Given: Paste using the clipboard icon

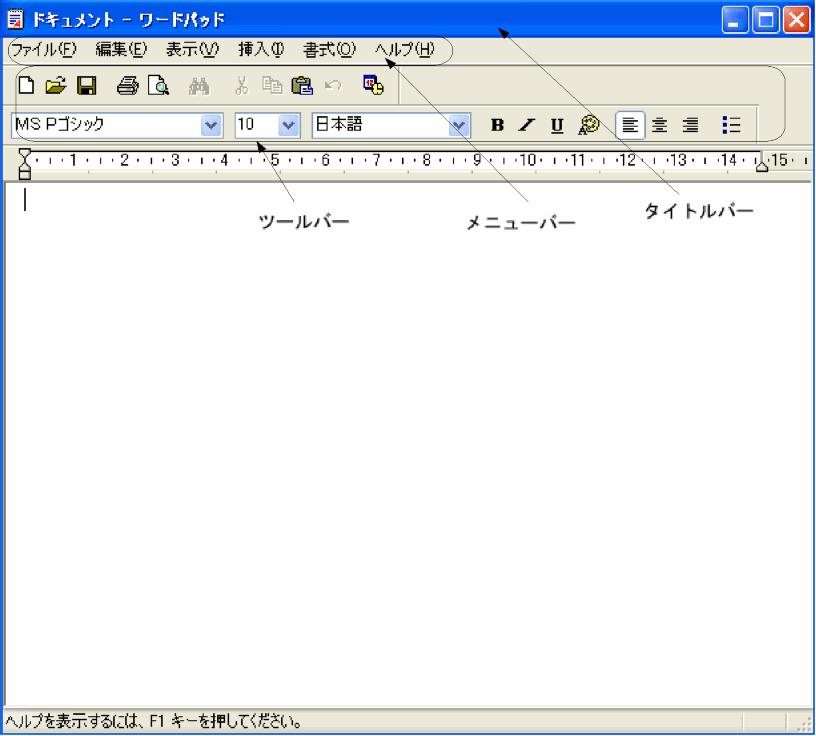Looking at the screenshot, I should 302,85.
